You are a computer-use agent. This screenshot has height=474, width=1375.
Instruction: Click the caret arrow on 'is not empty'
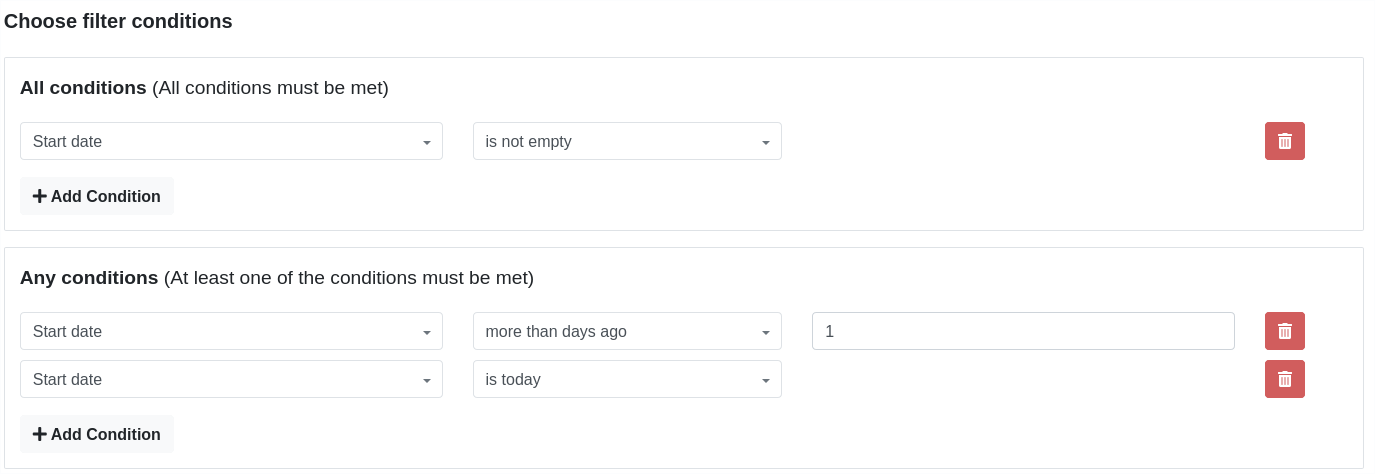click(766, 142)
